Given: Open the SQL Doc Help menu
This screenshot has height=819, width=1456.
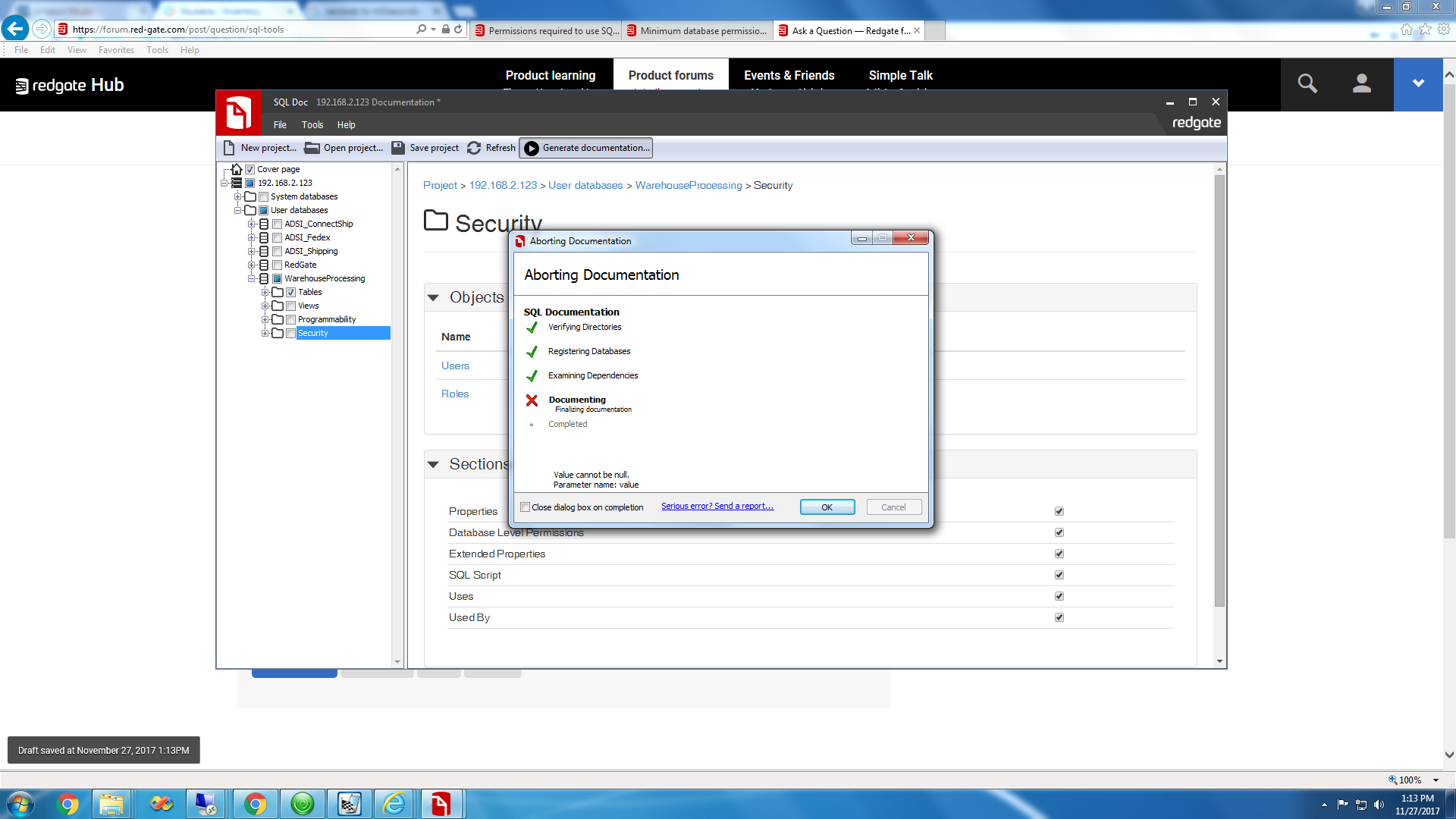Looking at the screenshot, I should coord(346,125).
